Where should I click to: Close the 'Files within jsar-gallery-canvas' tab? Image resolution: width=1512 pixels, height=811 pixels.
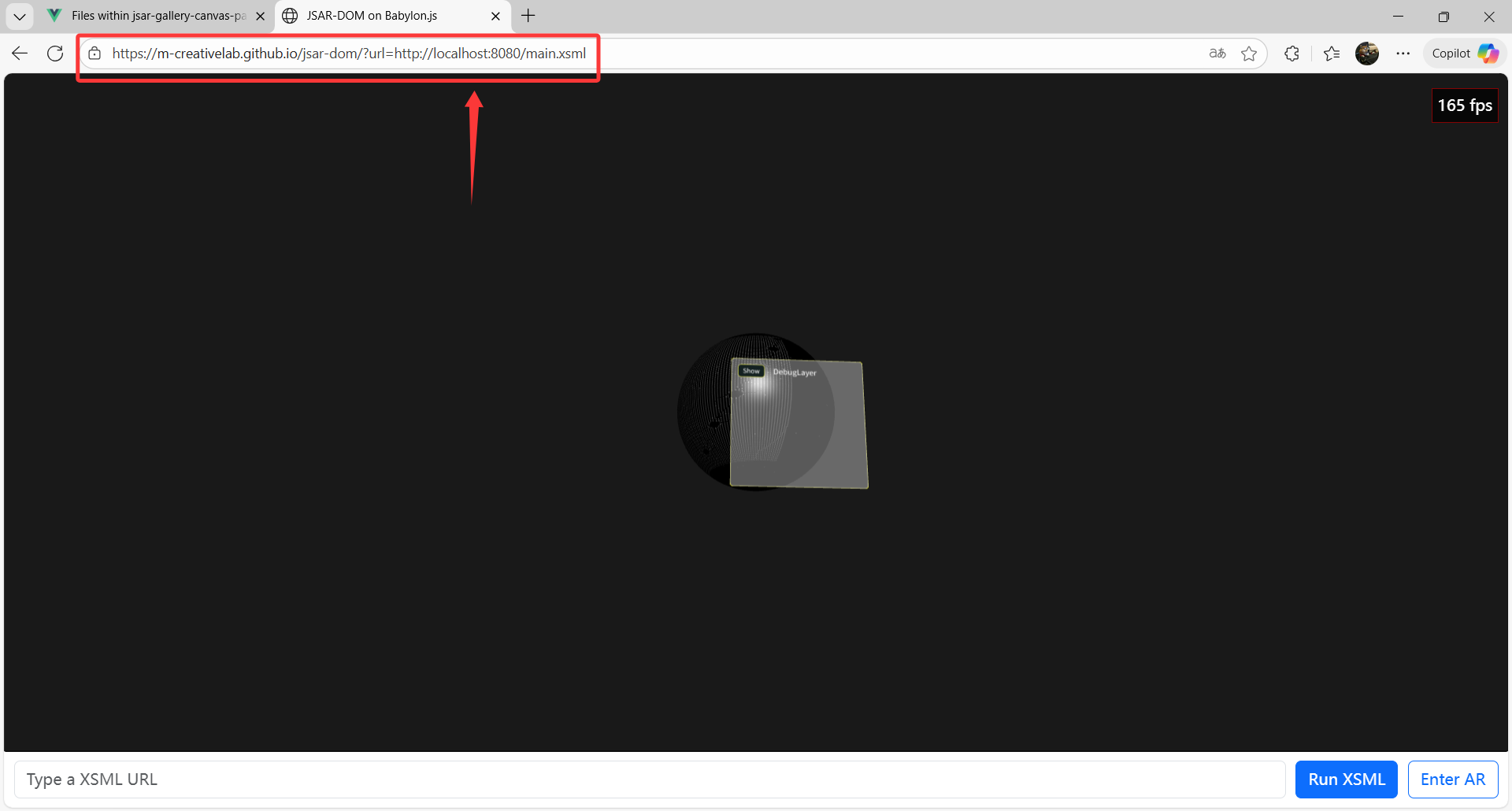[261, 16]
